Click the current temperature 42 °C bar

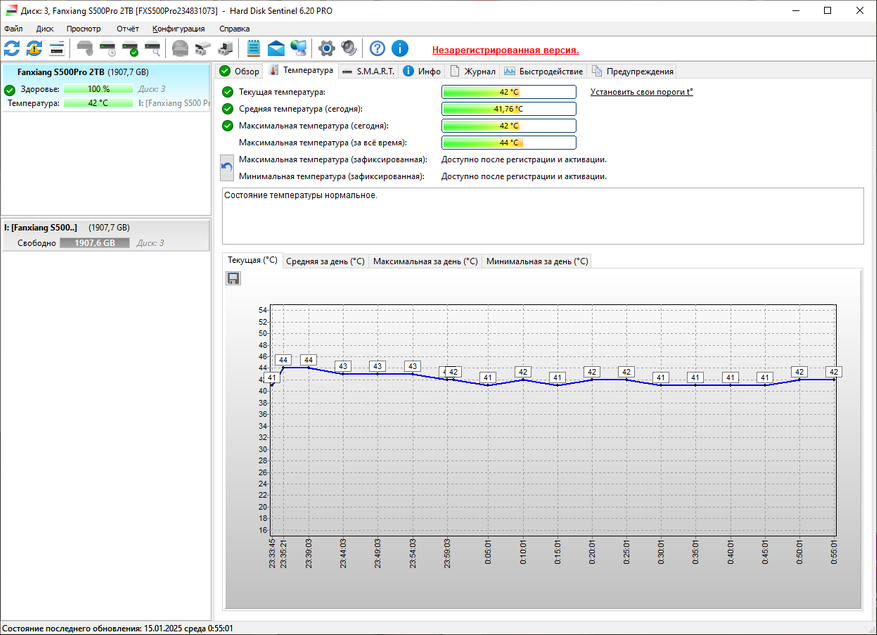click(x=509, y=92)
